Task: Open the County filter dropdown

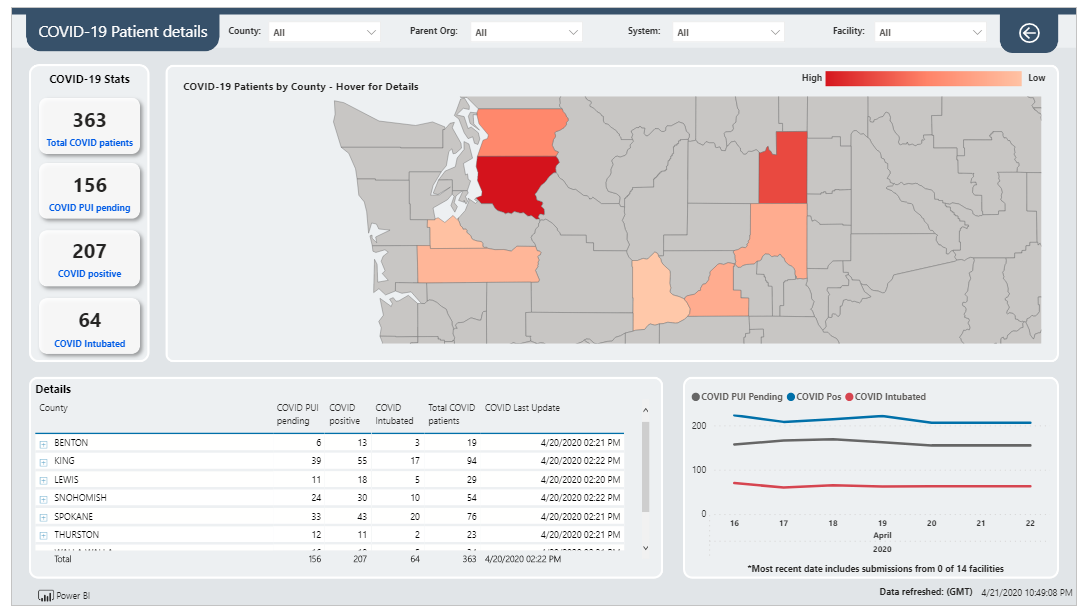Action: [x=324, y=32]
